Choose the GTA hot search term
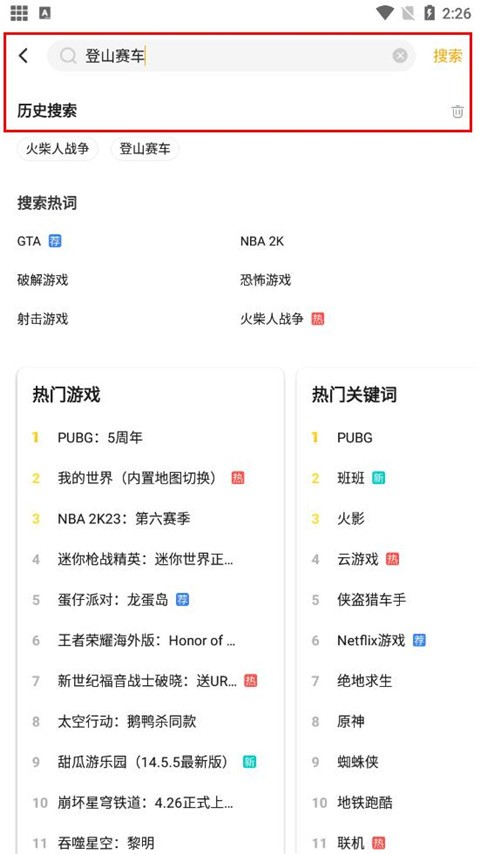Image resolution: width=480 pixels, height=854 pixels. [29, 241]
